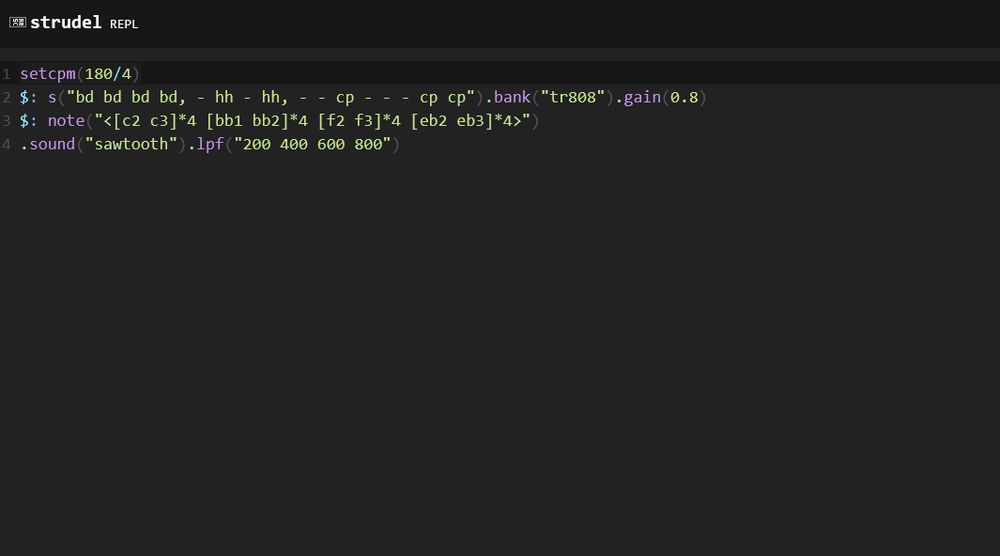Click the strudel title text
Screen dimensions: 1000x556
click(66, 22)
